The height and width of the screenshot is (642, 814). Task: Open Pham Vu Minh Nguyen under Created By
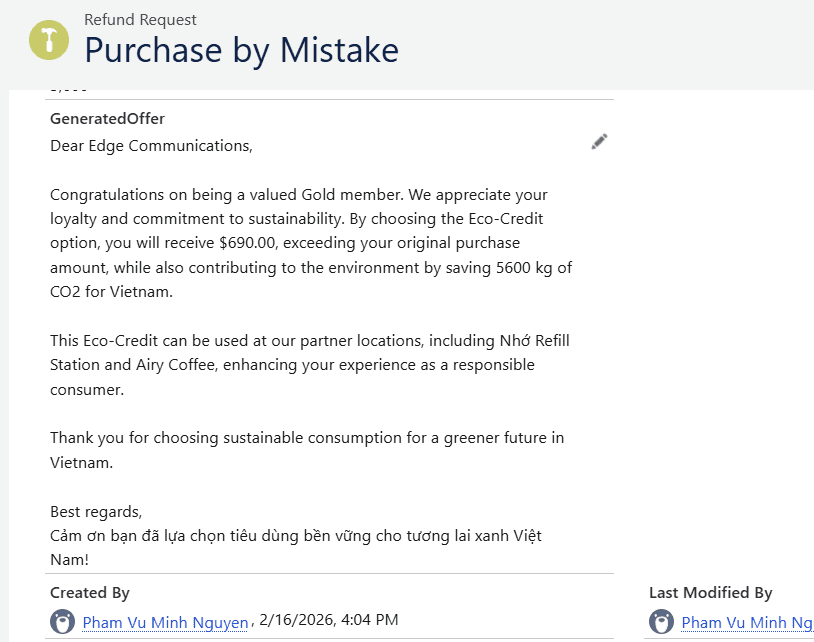165,623
